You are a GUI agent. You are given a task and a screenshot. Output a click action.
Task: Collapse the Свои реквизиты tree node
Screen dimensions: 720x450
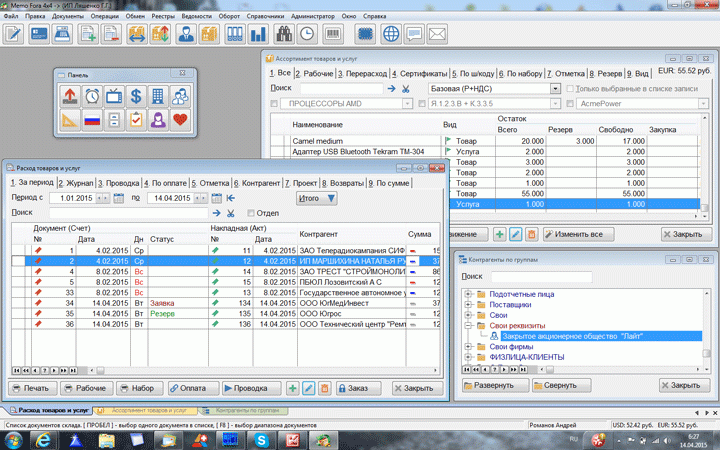[x=468, y=326]
